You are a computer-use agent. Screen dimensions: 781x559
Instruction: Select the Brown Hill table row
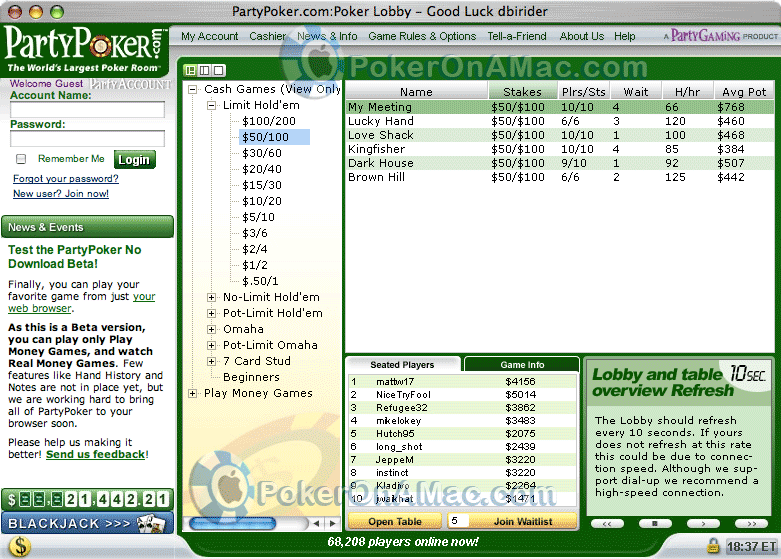(560, 177)
